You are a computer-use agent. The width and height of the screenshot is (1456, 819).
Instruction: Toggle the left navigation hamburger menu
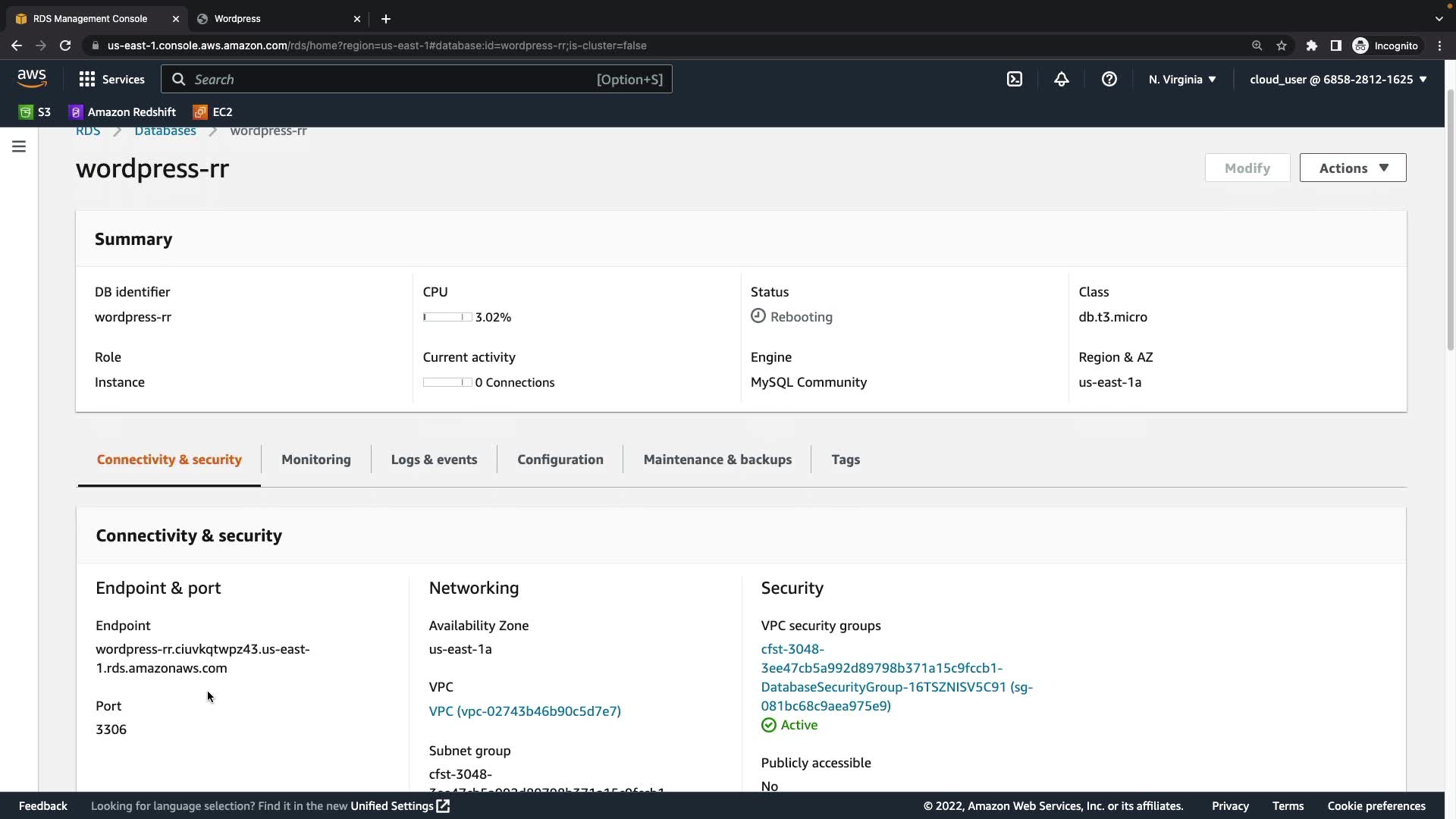(19, 146)
